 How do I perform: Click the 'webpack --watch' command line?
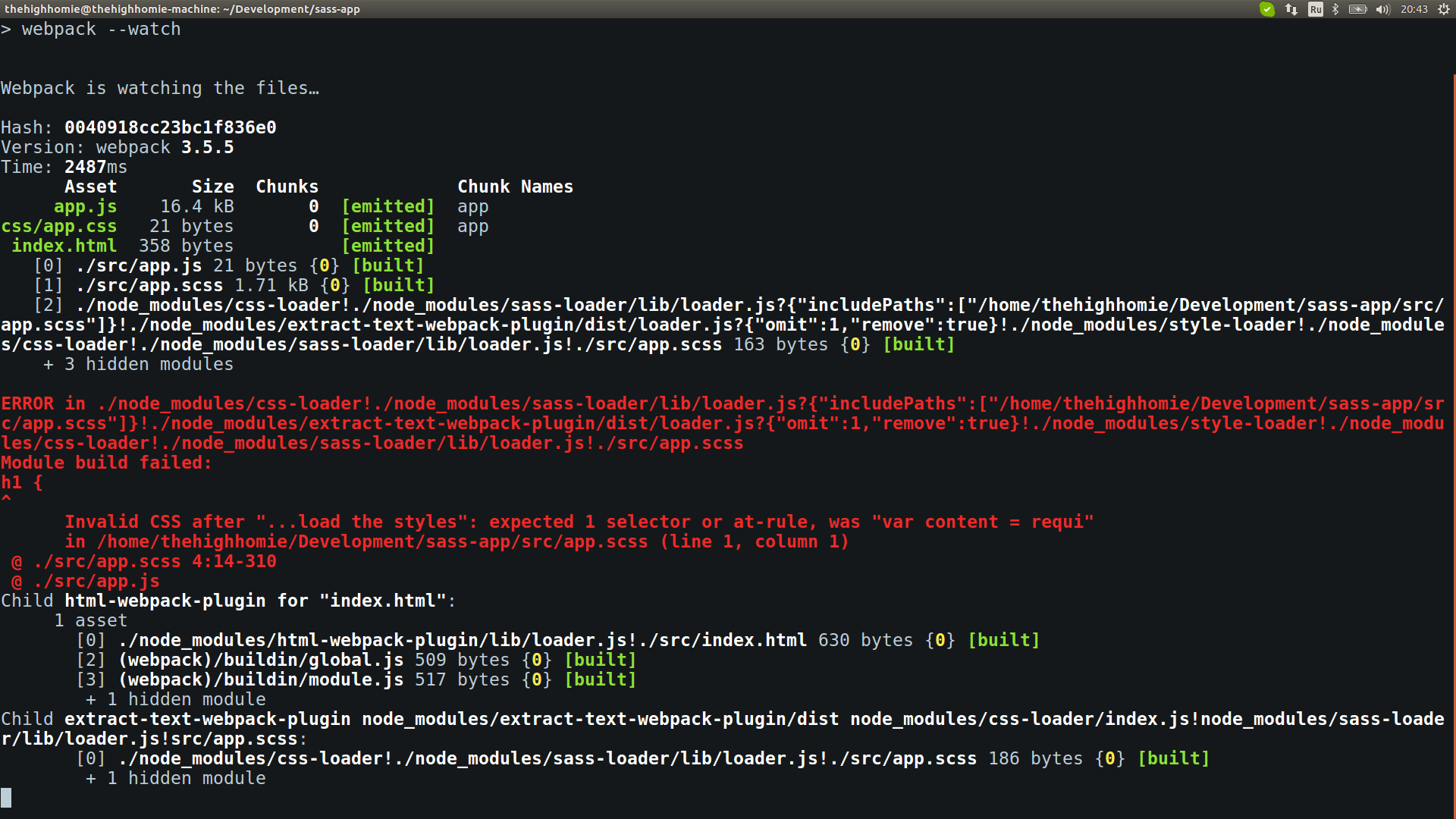91,29
